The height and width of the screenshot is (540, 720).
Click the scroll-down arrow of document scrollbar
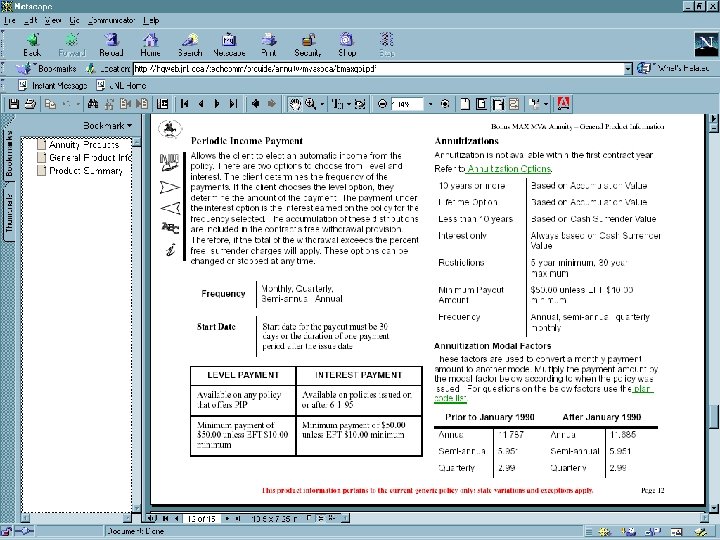(x=714, y=508)
